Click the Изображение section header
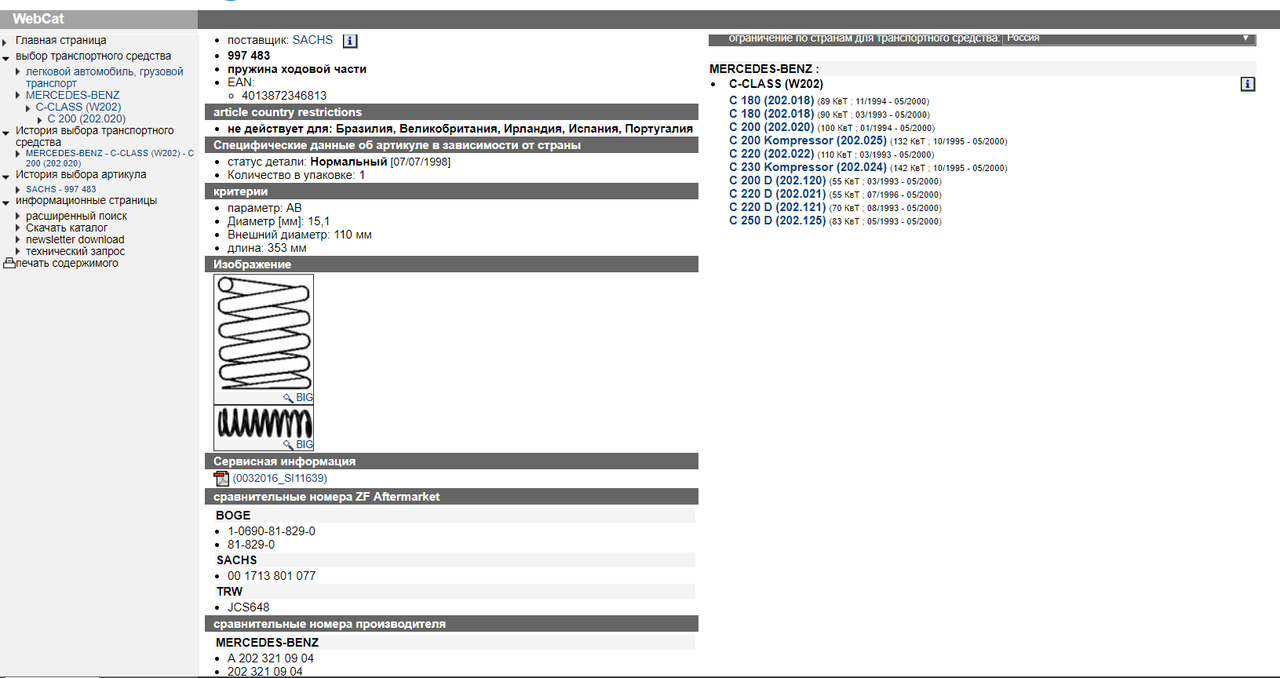 click(x=452, y=264)
